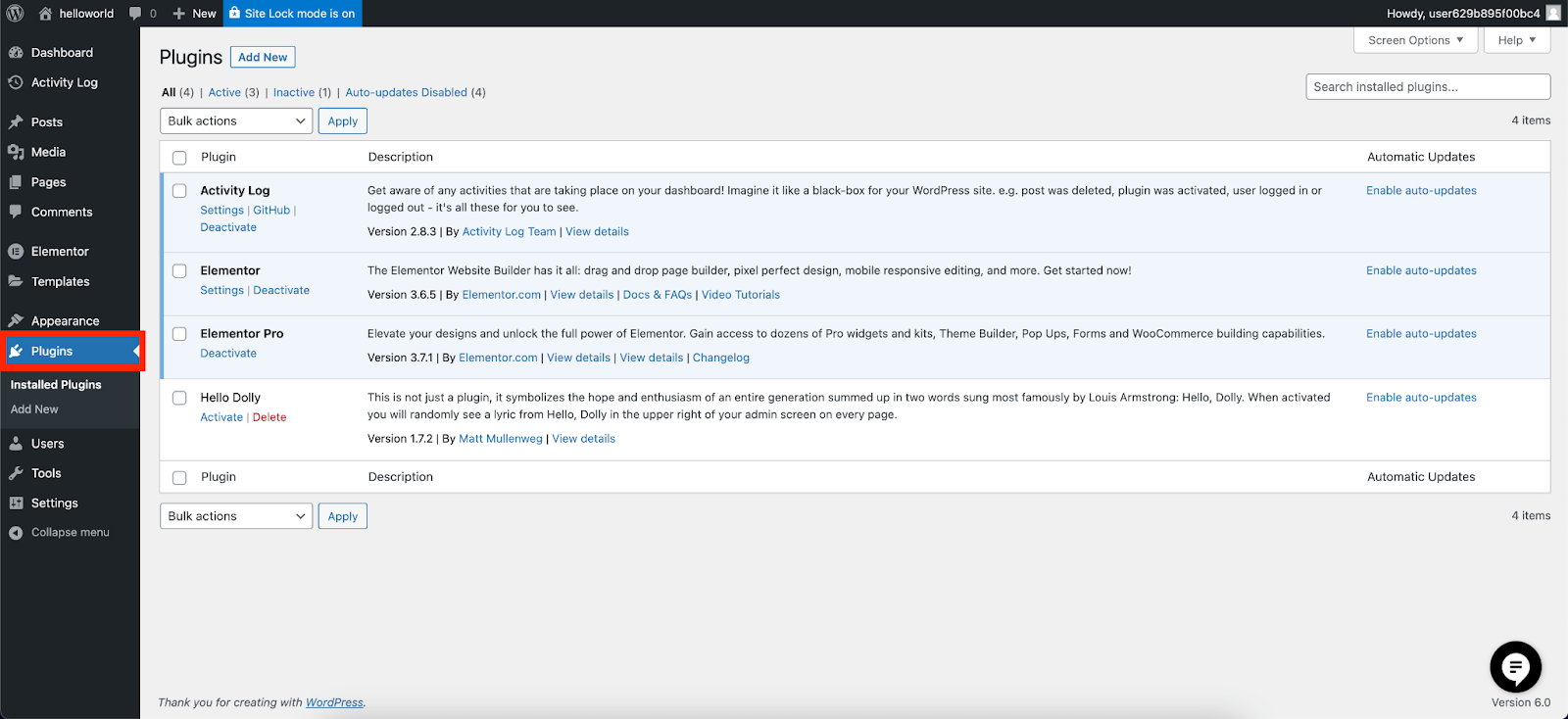This screenshot has width=1568, height=719.
Task: Click the Collapse menu arrow icon
Action: pyautogui.click(x=16, y=533)
